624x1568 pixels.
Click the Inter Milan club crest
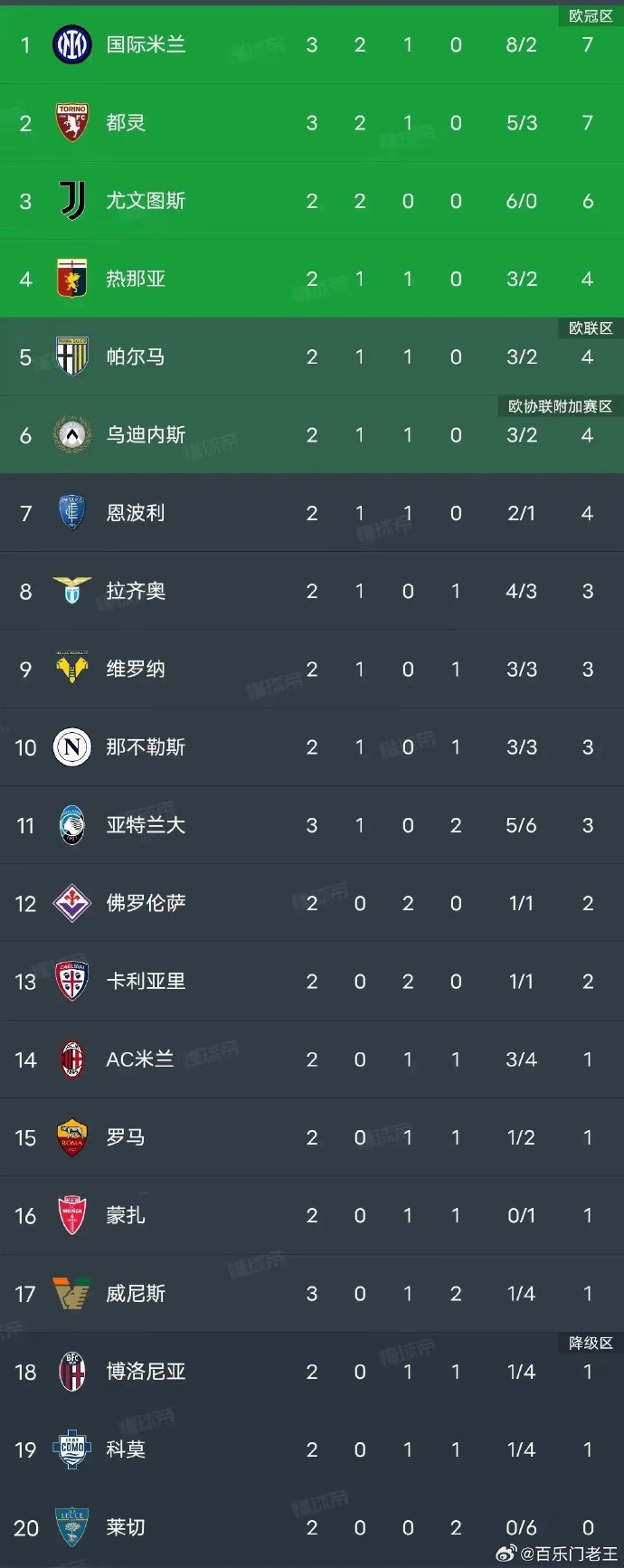click(x=72, y=44)
